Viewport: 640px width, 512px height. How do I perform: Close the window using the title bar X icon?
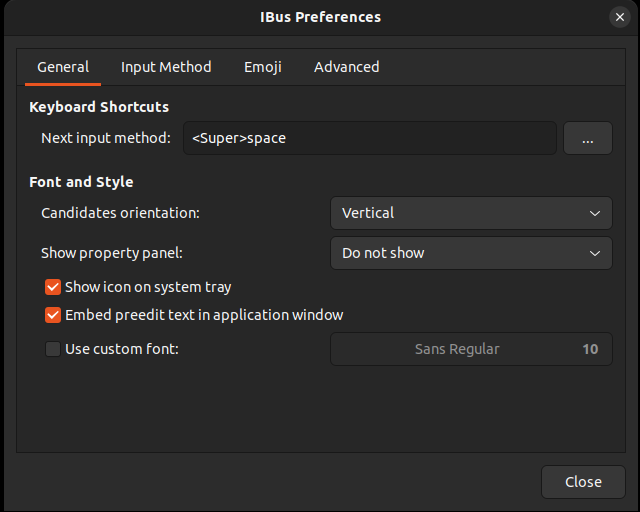[618, 17]
